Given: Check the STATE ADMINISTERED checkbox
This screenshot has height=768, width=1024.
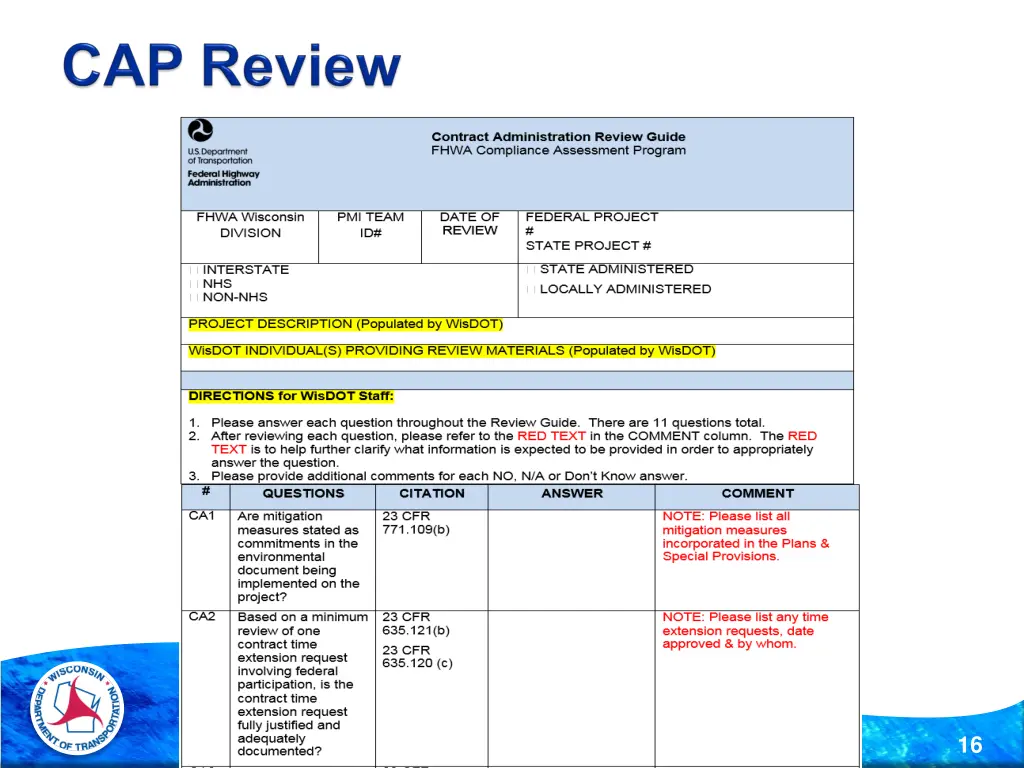Looking at the screenshot, I should tap(531, 270).
